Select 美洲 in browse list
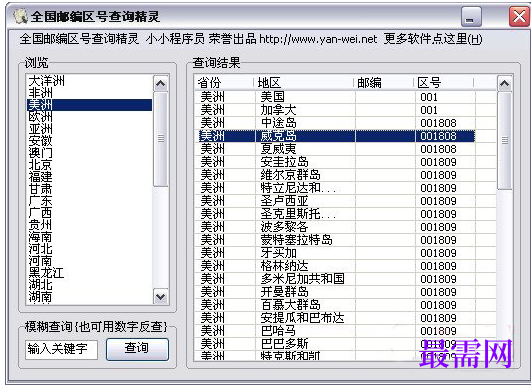Viewport: 531px width, 385px height. (x=89, y=105)
